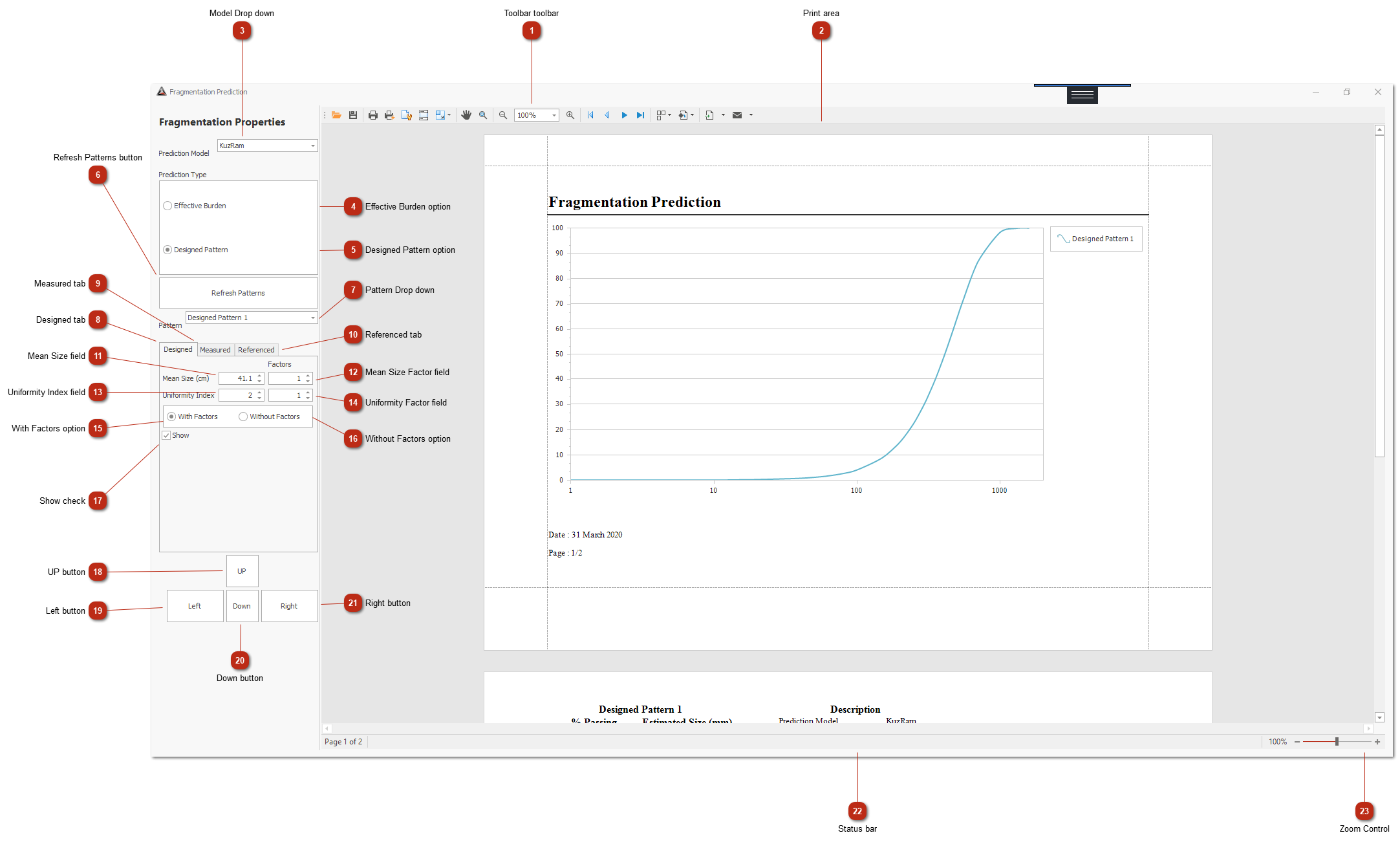This screenshot has width=1400, height=844.
Task: Click the zoom slider handle in status bar
Action: pyautogui.click(x=1337, y=742)
